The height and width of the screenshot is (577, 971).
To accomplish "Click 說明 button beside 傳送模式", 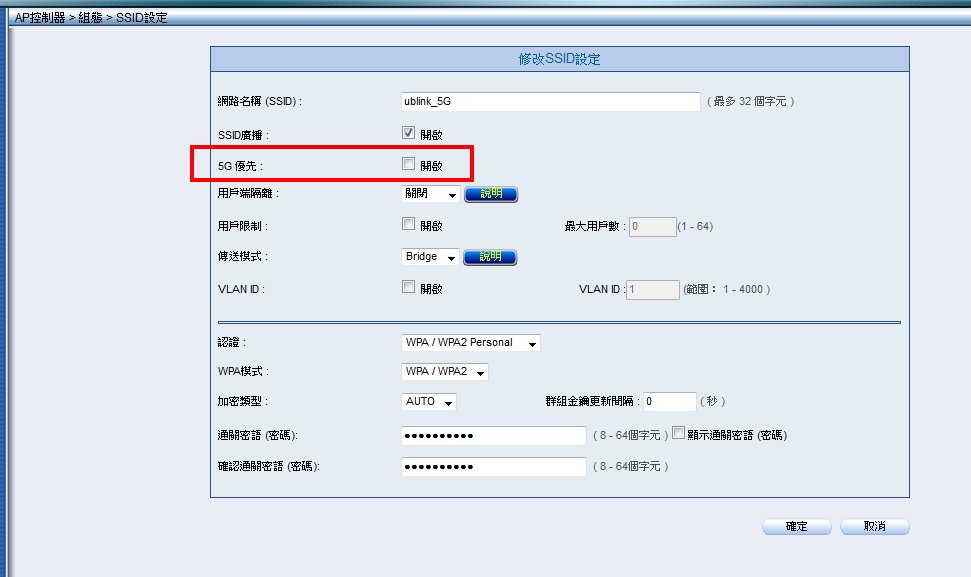I will (491, 257).
